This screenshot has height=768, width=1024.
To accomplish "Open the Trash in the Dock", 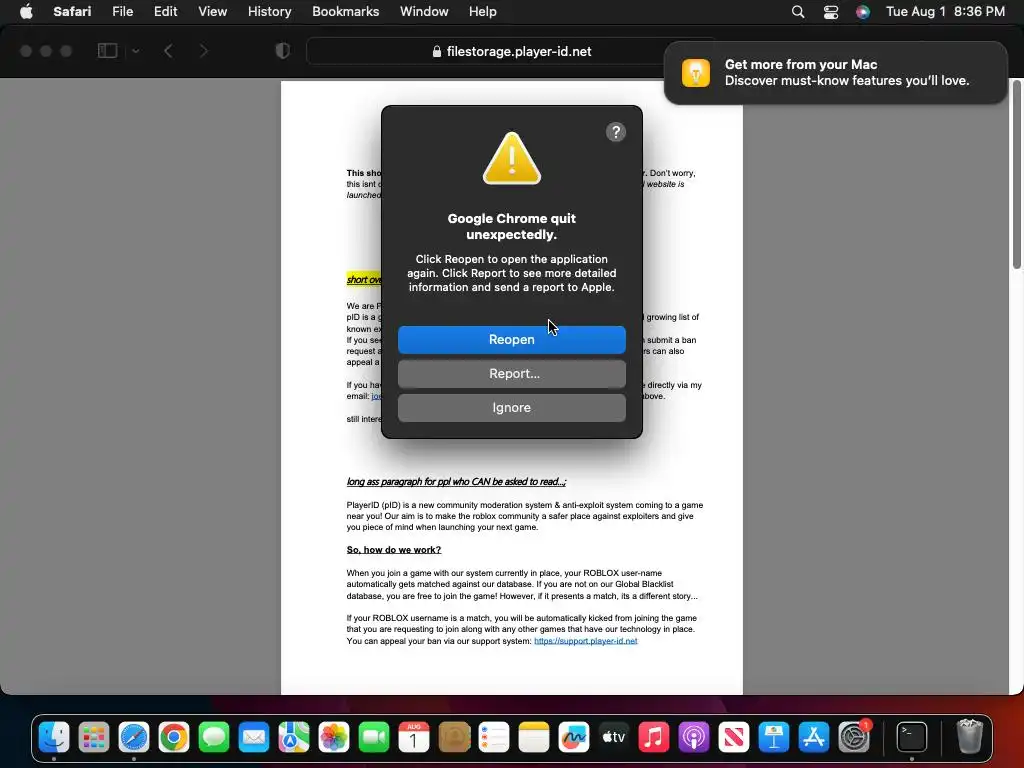I will pyautogui.click(x=970, y=737).
